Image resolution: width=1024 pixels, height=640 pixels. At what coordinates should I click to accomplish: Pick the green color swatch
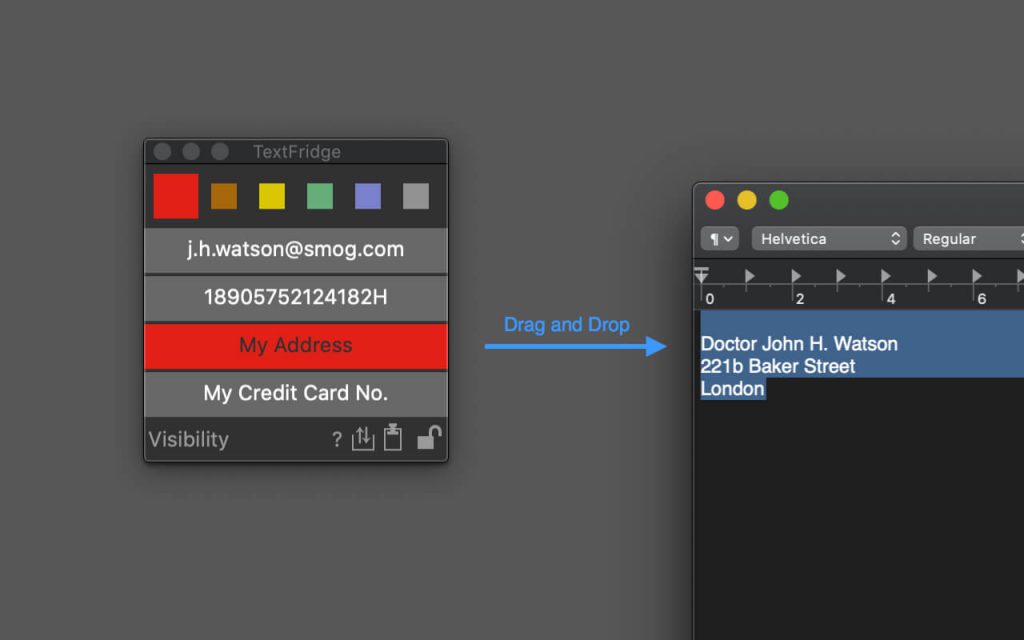(320, 196)
